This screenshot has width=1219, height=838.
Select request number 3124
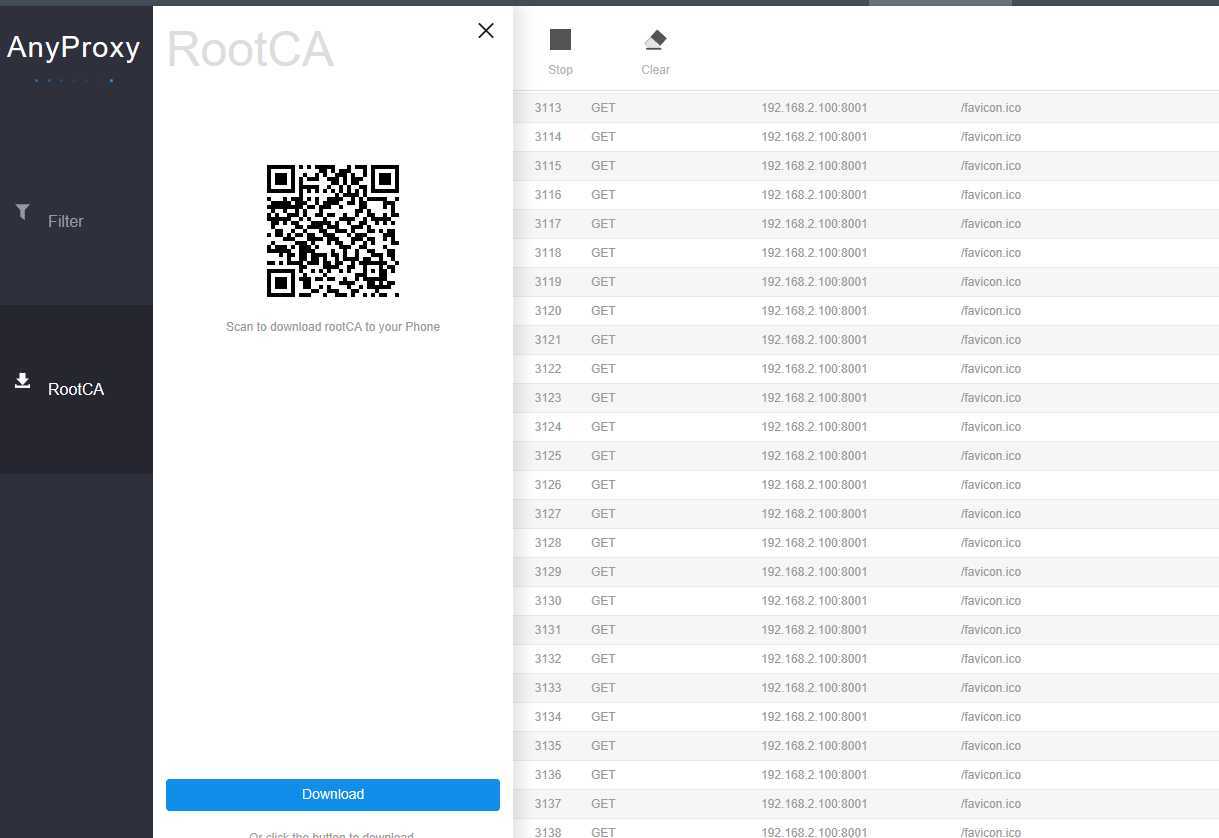(548, 427)
